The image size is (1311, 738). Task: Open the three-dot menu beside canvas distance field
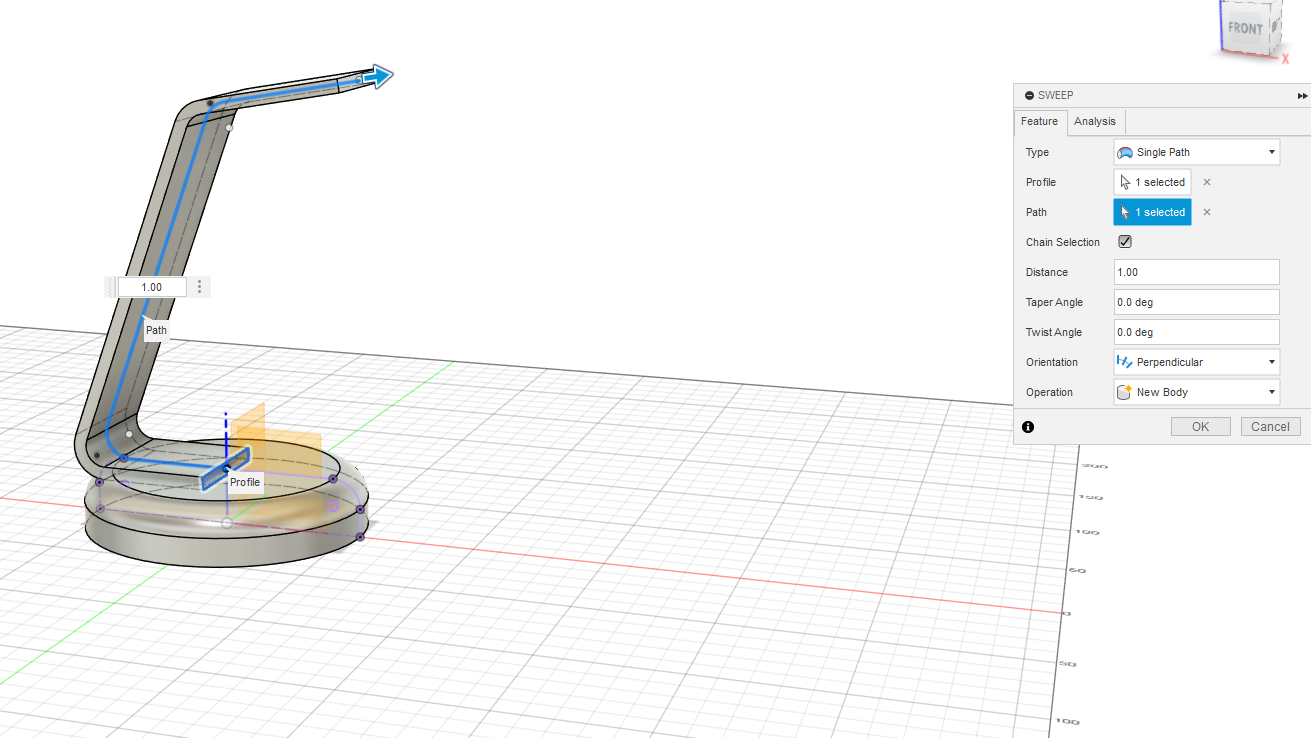[200, 287]
